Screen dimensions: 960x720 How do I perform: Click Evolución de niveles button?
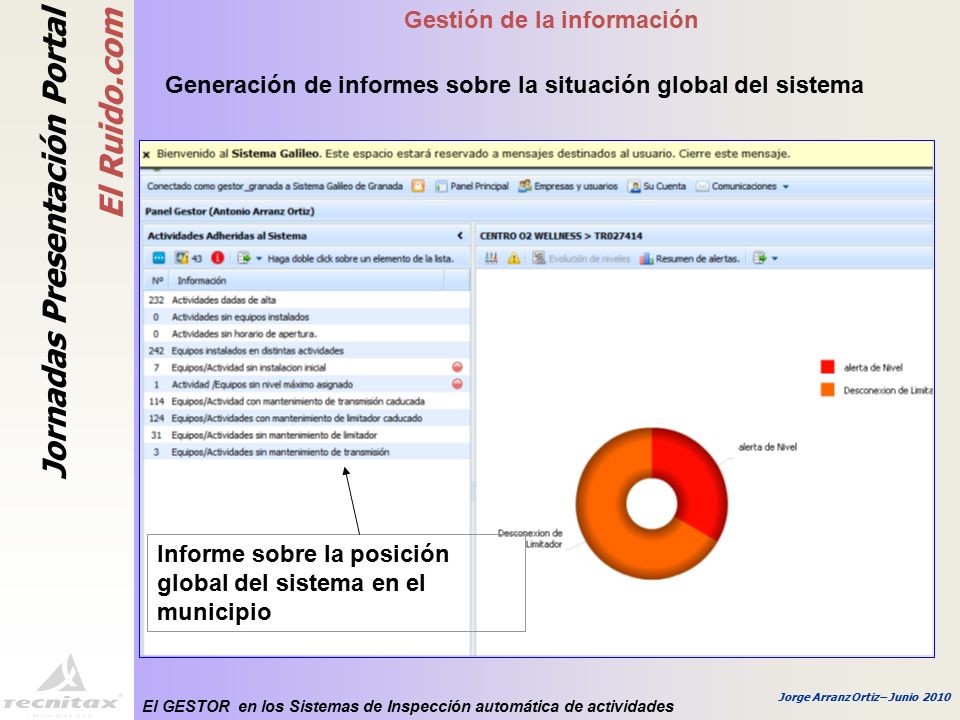pyautogui.click(x=581, y=258)
